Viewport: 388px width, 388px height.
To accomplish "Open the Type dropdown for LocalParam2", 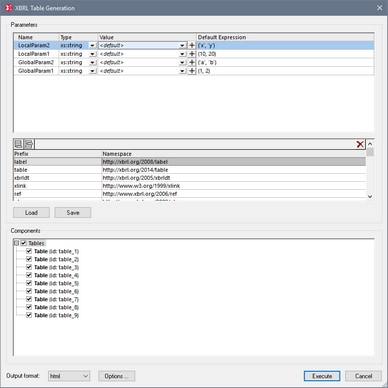I will tap(92, 45).
